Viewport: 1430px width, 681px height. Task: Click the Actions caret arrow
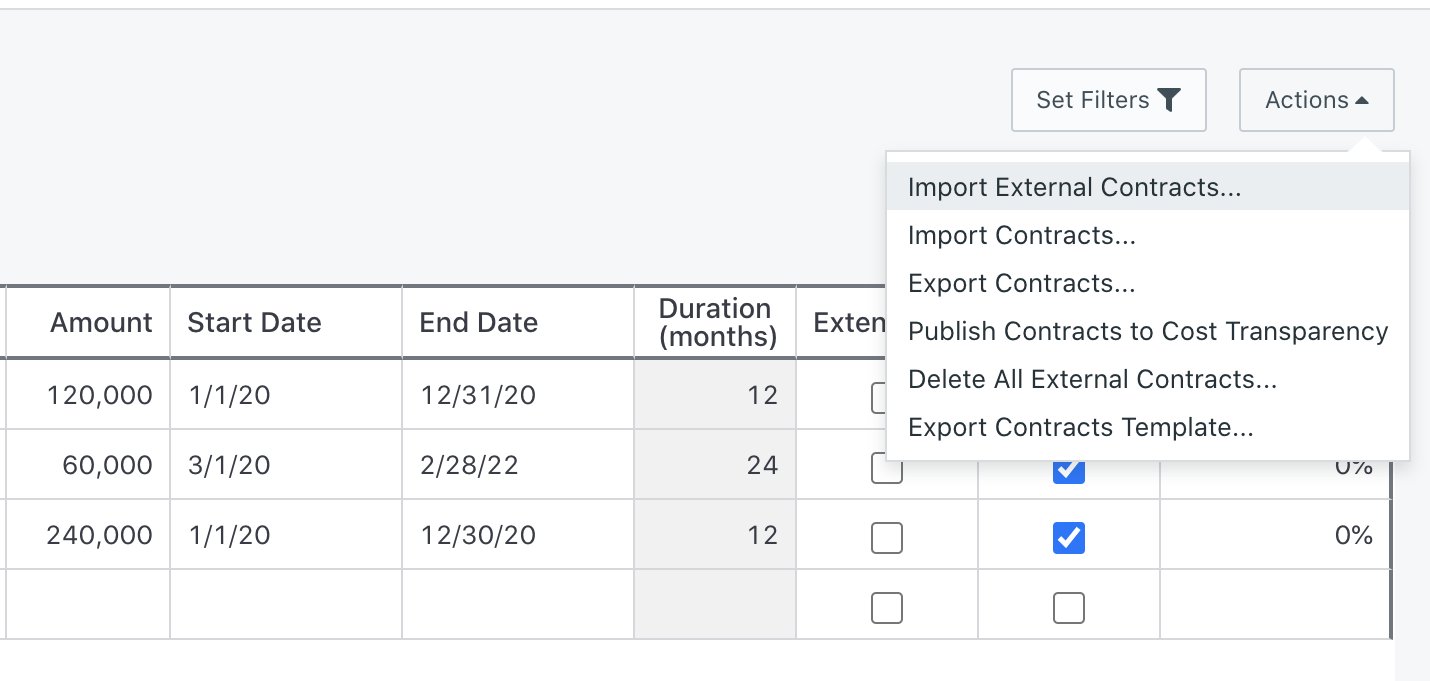coord(1361,101)
